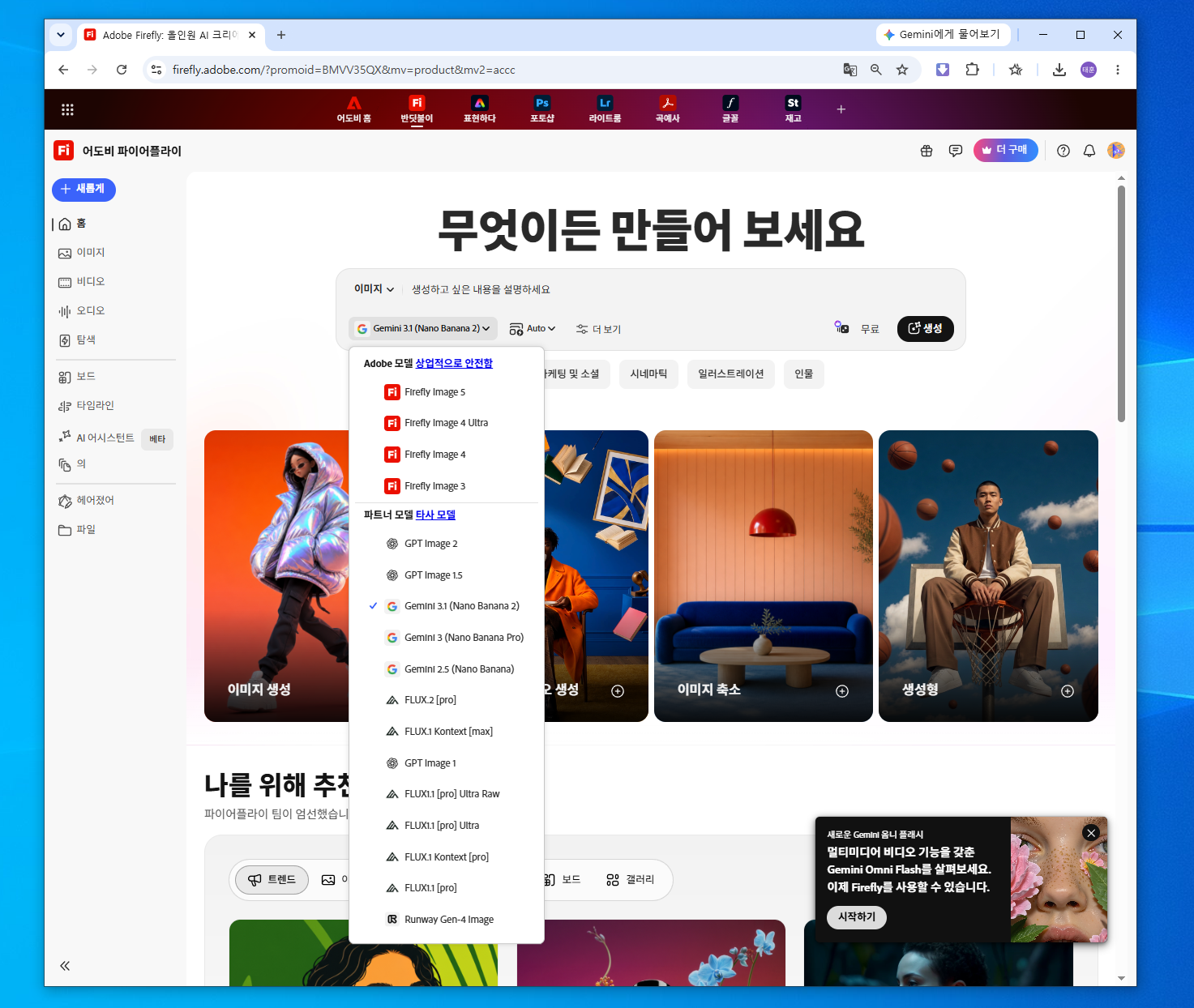Open 타임라인 in the left sidebar
This screenshot has height=1008, width=1194.
click(86, 406)
